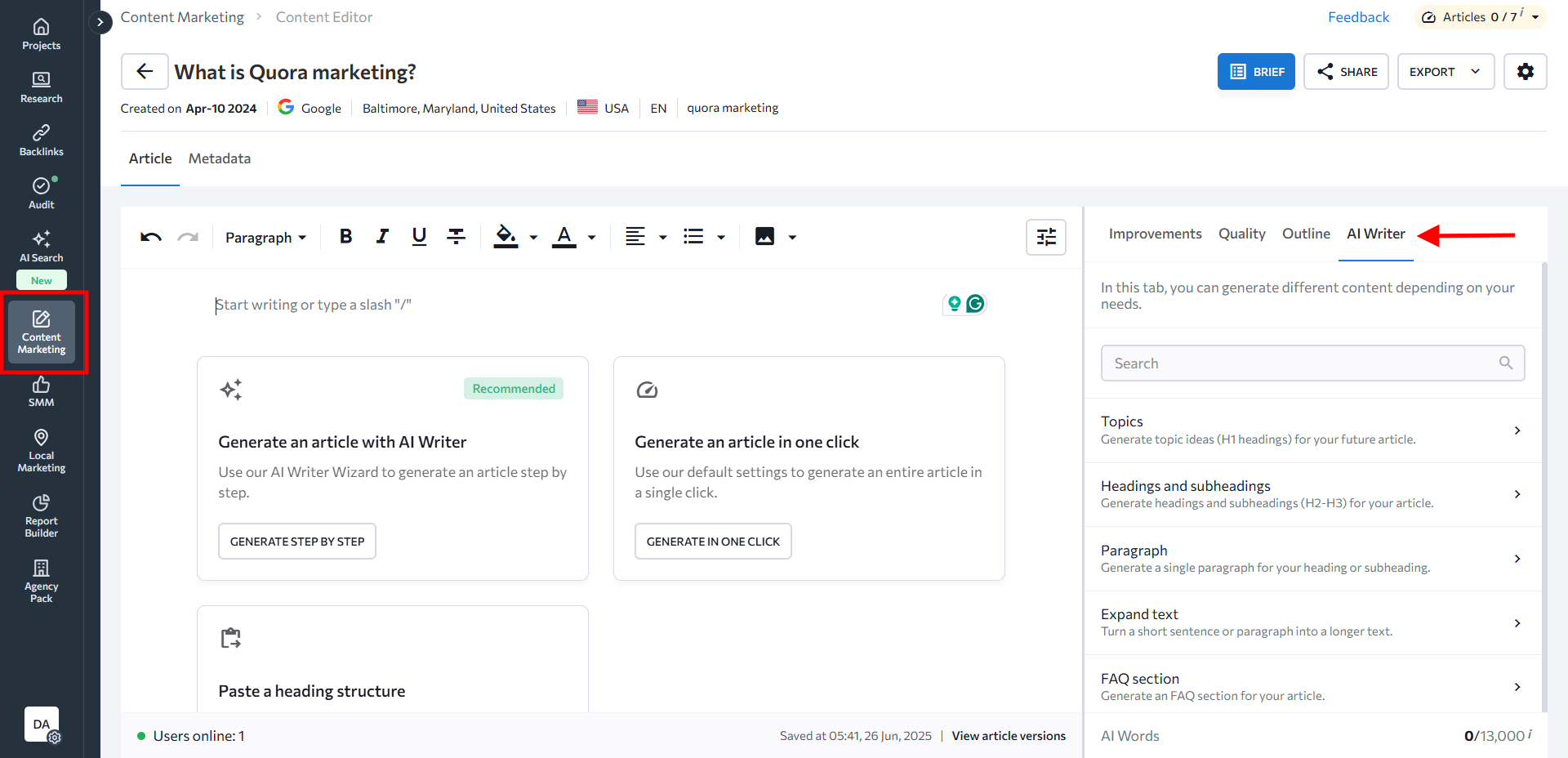Expand the Paragraph generator
Image resolution: width=1568 pixels, height=758 pixels.
pyautogui.click(x=1312, y=559)
